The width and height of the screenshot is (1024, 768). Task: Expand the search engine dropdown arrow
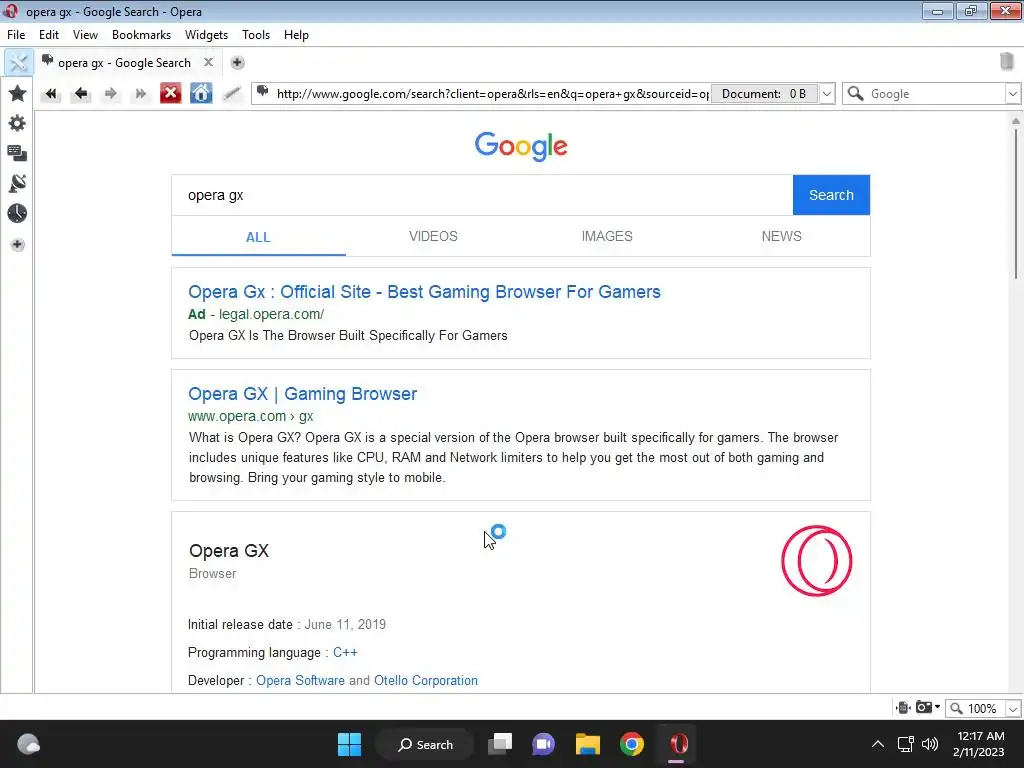click(x=1013, y=93)
